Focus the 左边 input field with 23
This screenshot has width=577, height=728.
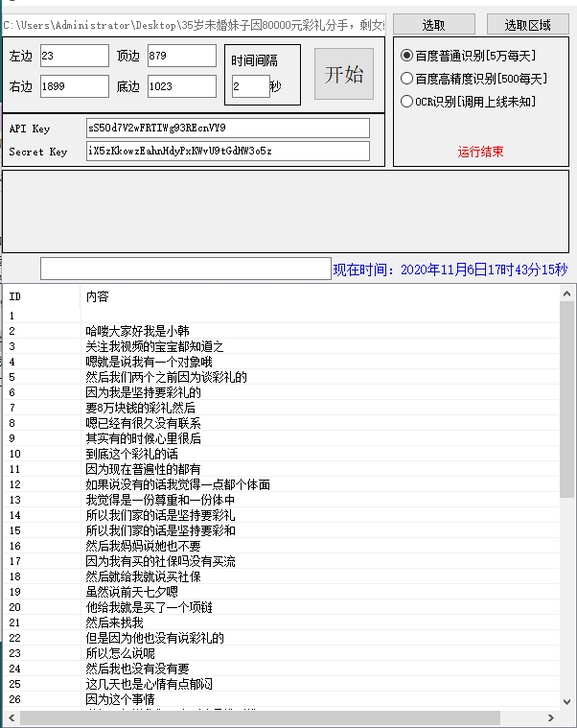[x=74, y=56]
